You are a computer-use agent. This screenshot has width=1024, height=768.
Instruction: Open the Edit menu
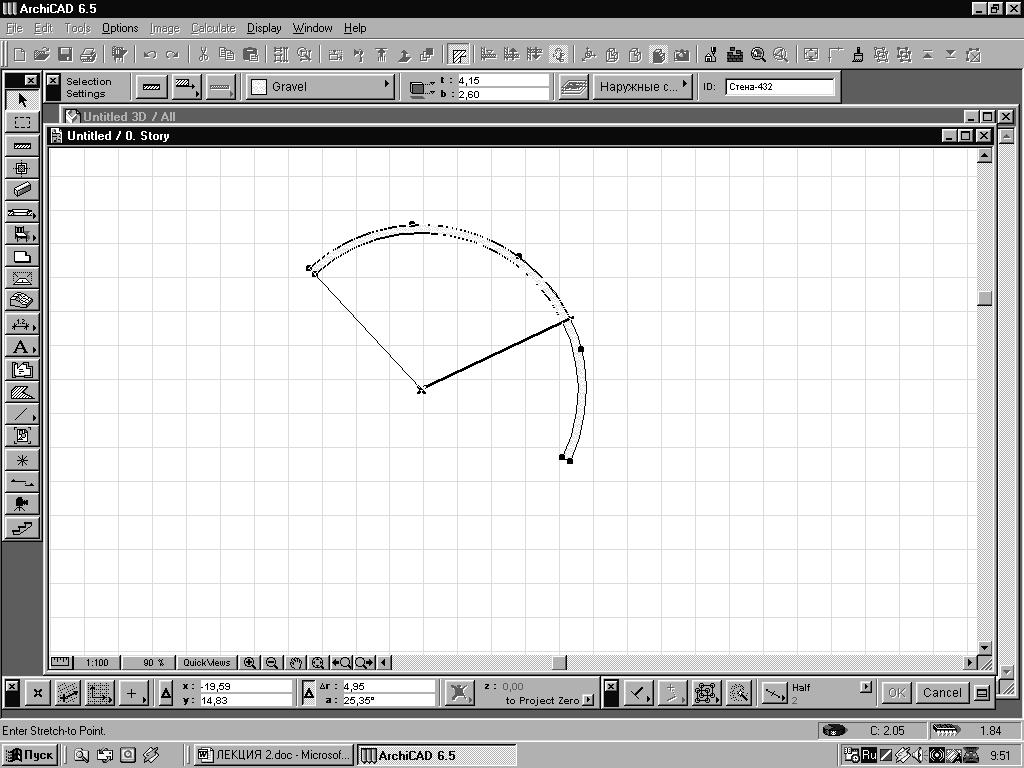(x=43, y=28)
